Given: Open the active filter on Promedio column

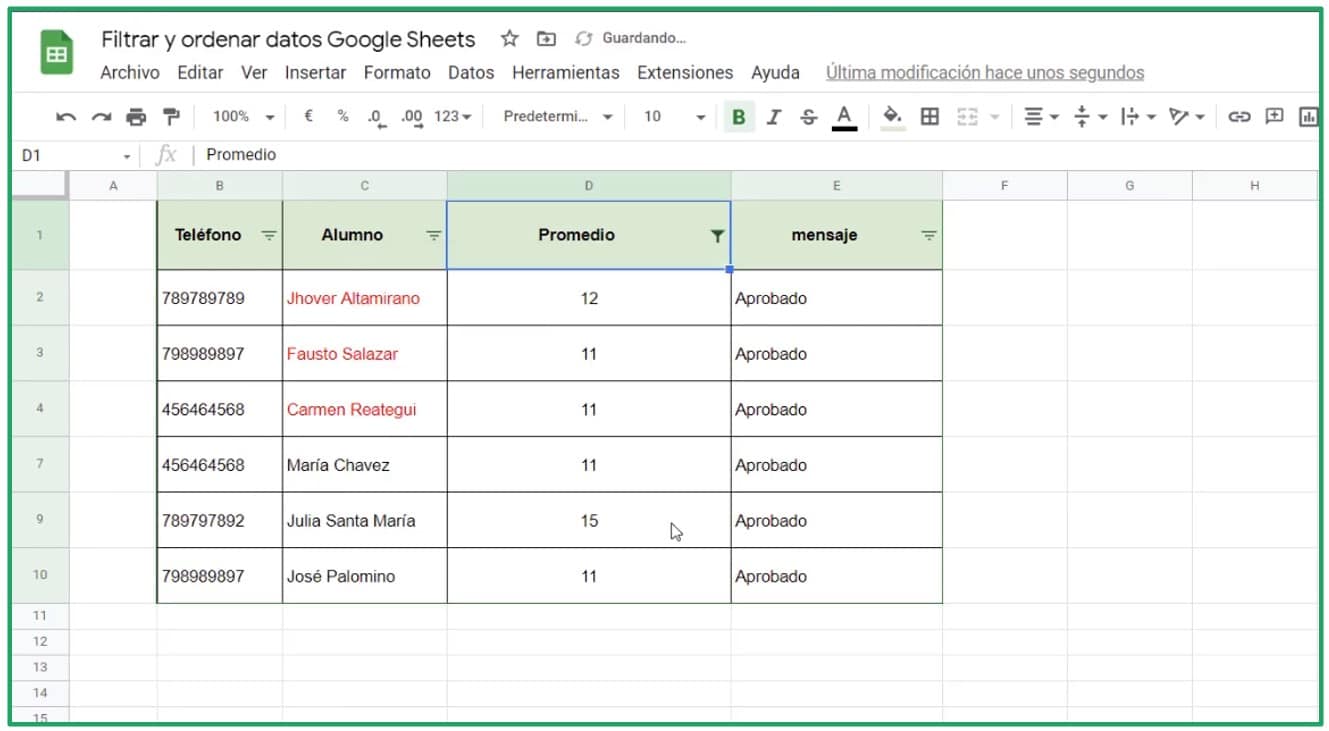Looking at the screenshot, I should (x=717, y=235).
